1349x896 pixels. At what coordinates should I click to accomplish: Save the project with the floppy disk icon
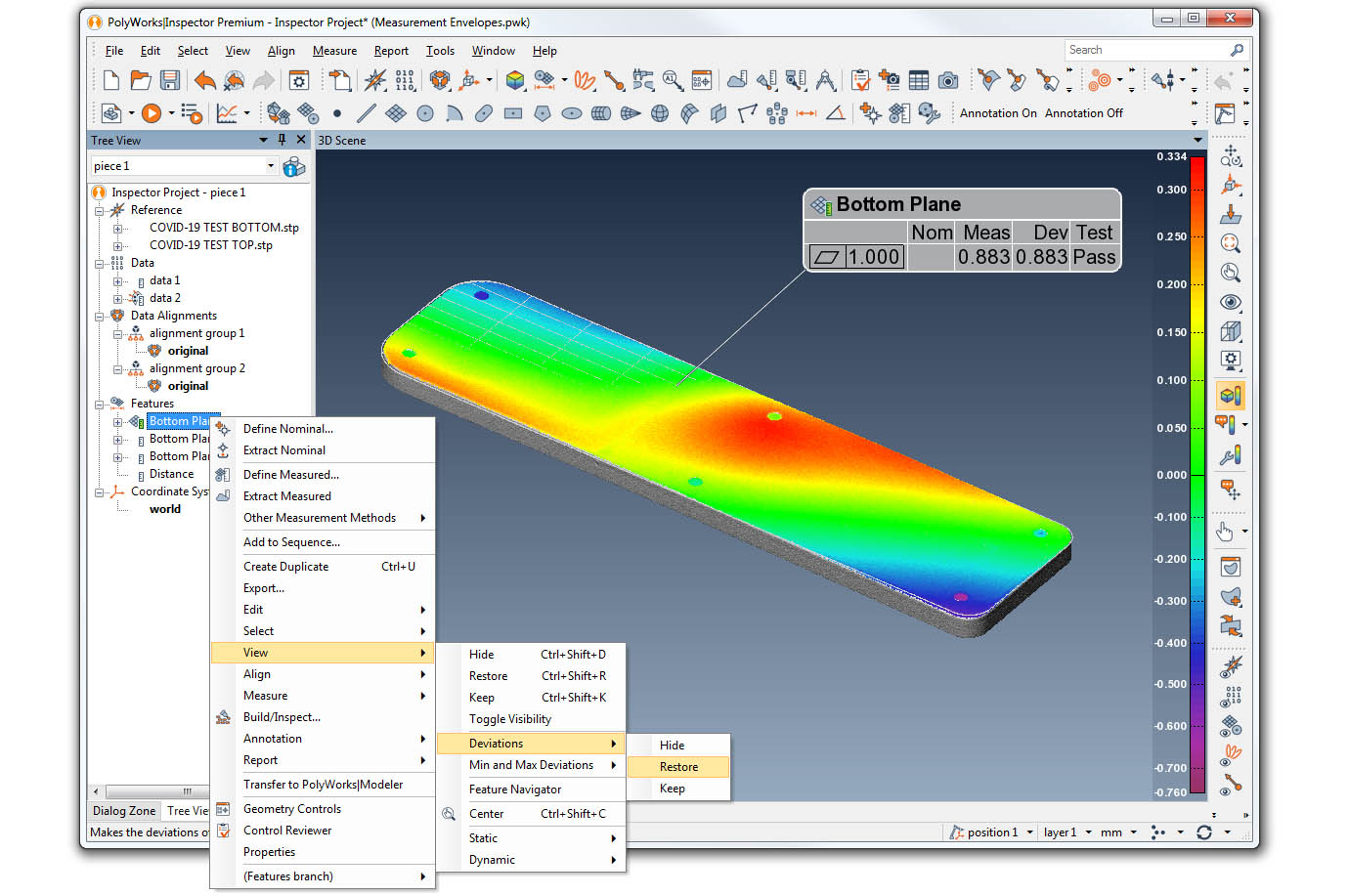(x=170, y=80)
